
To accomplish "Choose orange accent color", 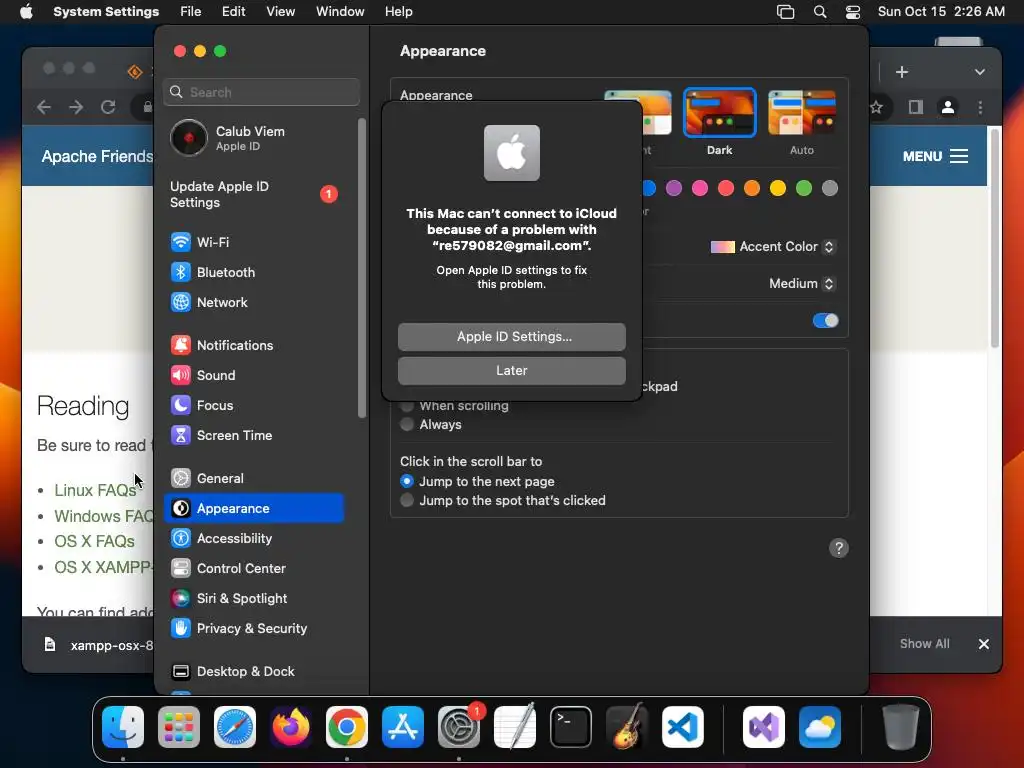I will pyautogui.click(x=752, y=189).
